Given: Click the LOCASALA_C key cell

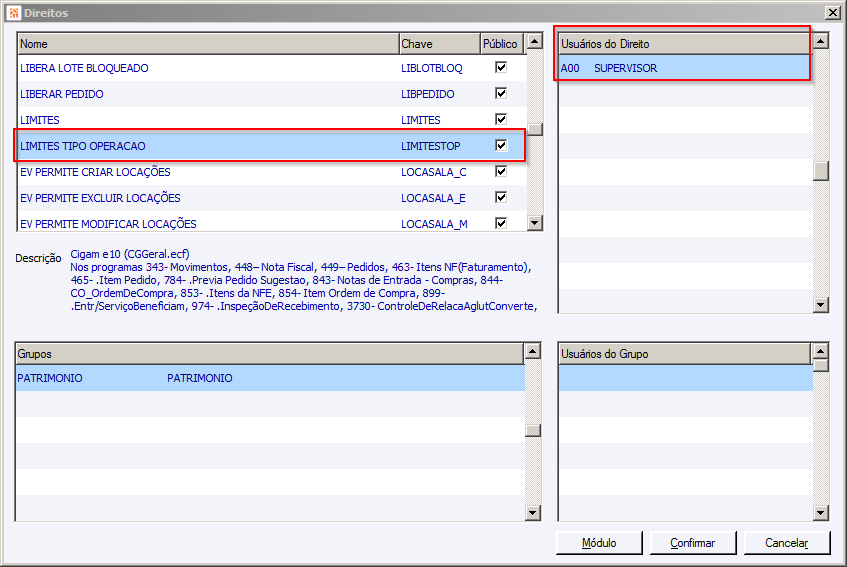Looking at the screenshot, I should tap(434, 172).
